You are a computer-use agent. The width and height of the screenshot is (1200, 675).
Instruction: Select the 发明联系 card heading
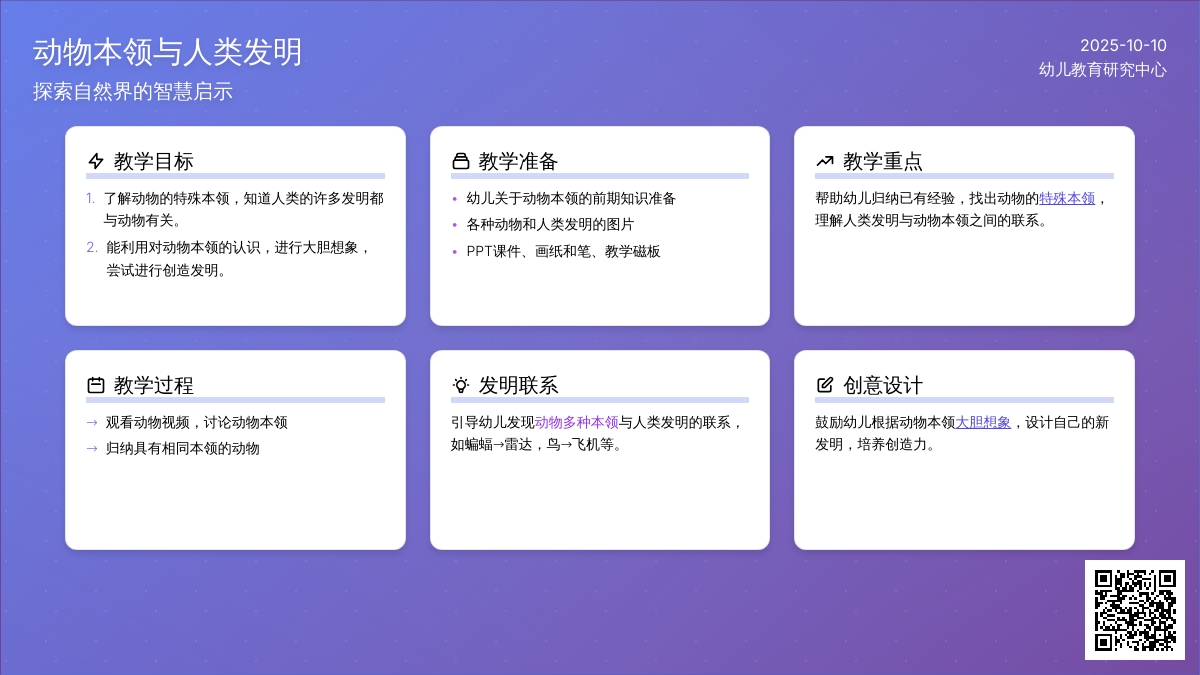click(x=518, y=385)
